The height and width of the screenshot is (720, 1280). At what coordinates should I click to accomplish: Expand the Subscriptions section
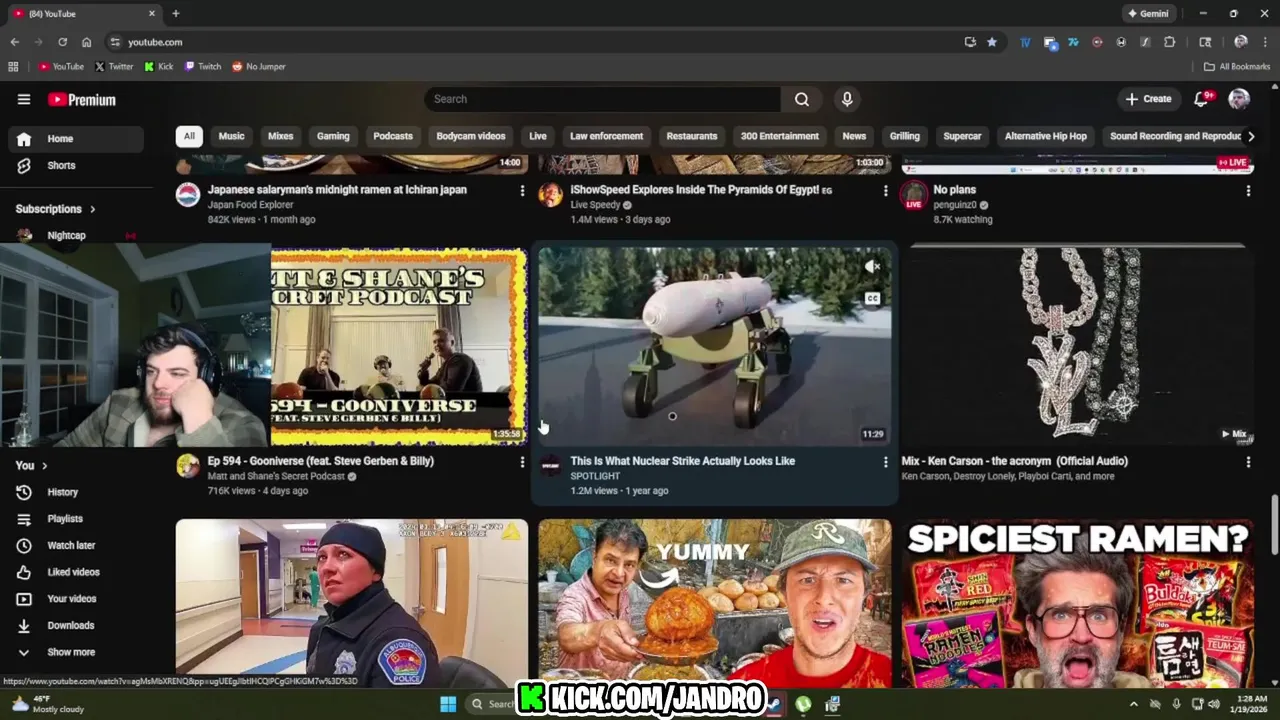pyautogui.click(x=56, y=209)
